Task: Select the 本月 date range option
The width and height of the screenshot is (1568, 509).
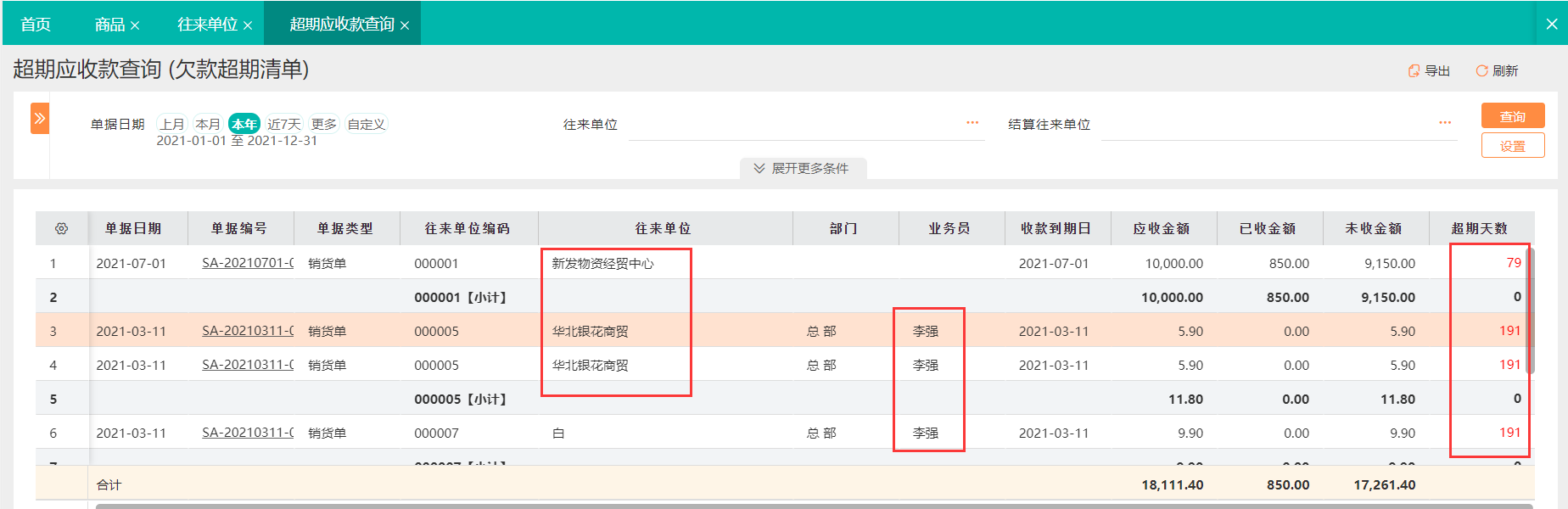Action: click(x=208, y=124)
